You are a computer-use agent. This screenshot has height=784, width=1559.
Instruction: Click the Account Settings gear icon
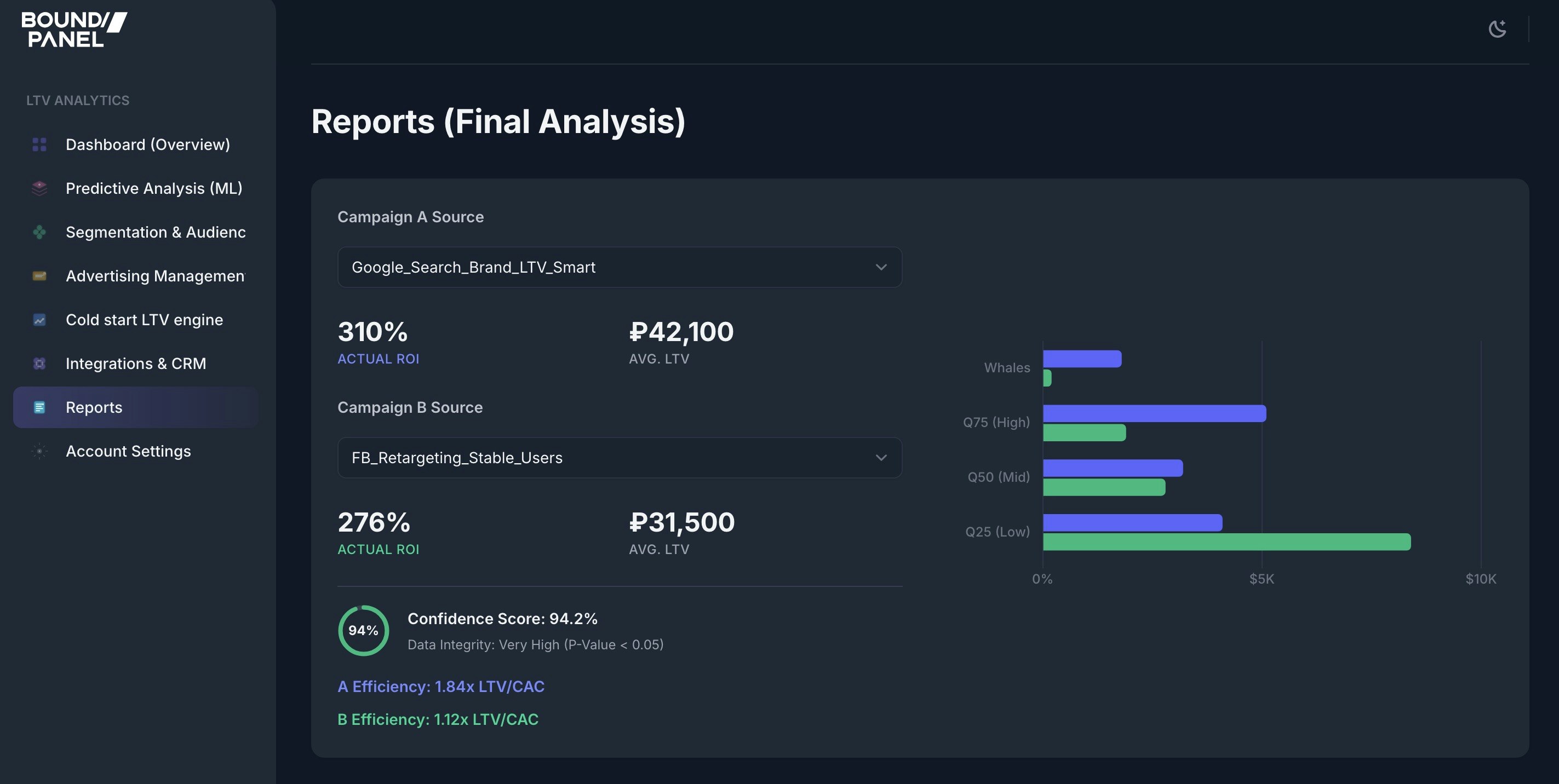[39, 451]
